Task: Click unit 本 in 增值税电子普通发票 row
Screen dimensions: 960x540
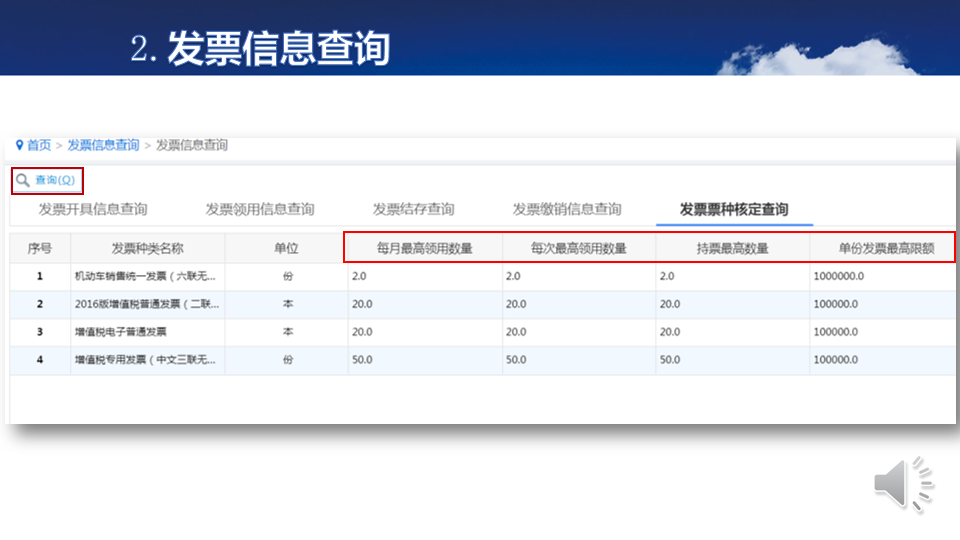Action: (288, 332)
